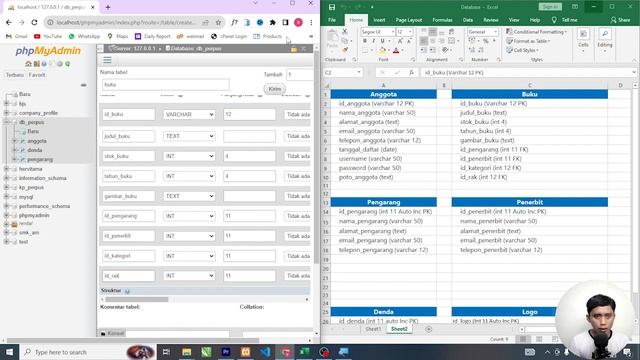Click the Format Painter brush in Excel

coord(344,50)
